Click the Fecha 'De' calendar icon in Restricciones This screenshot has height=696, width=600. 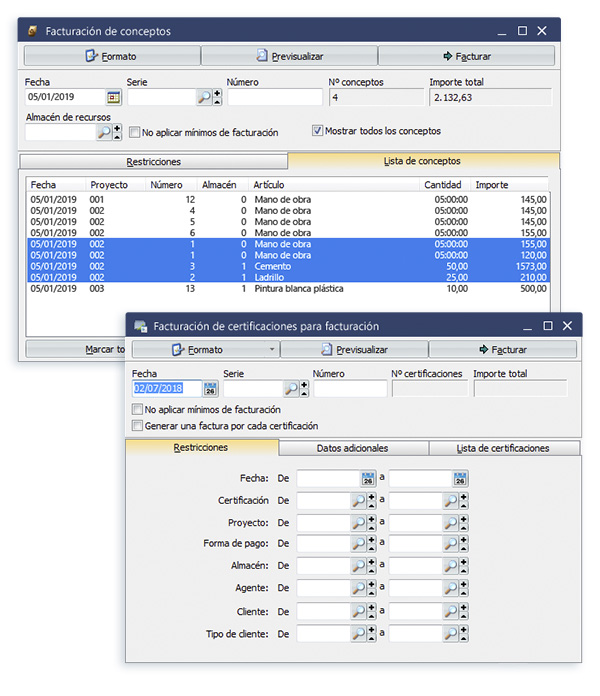pos(368,478)
